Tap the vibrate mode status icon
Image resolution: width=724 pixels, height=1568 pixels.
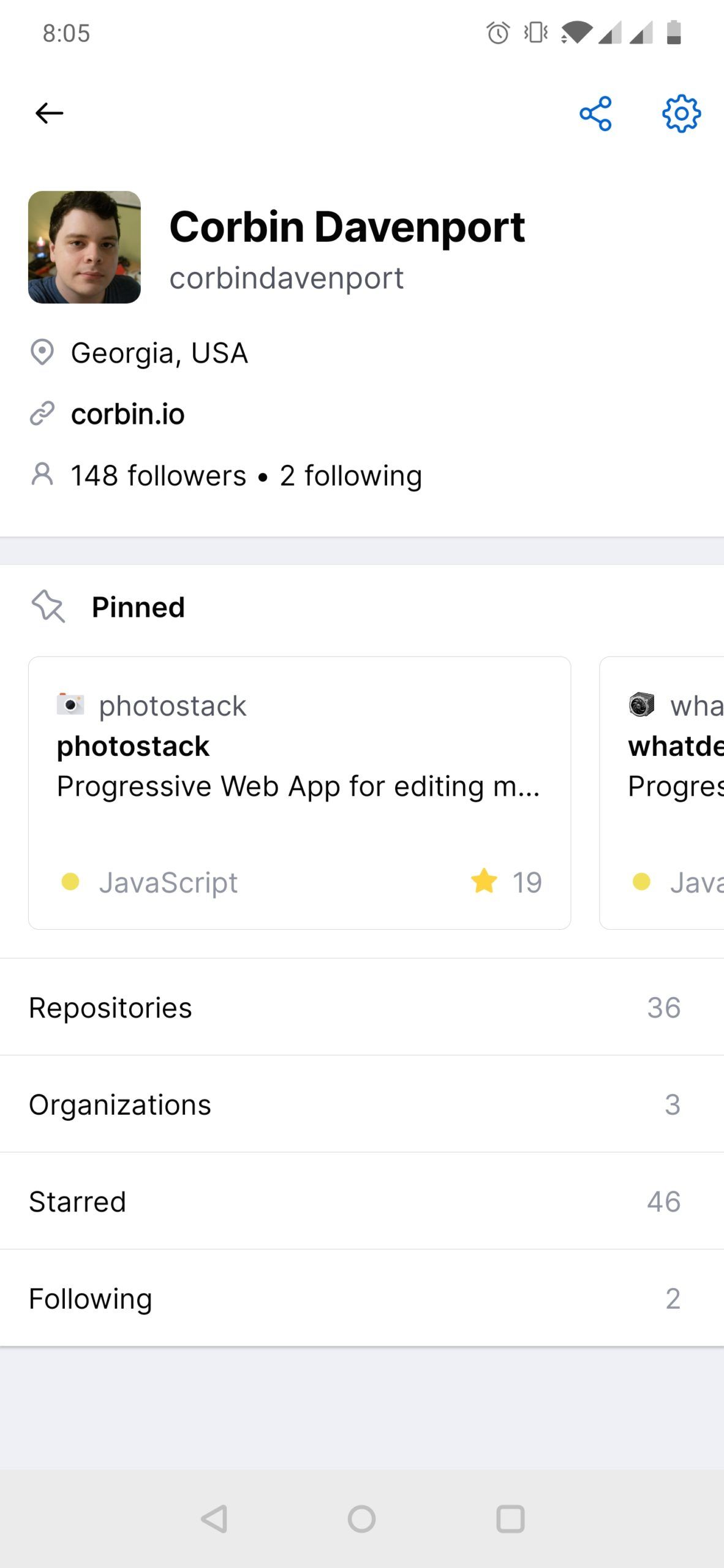536,32
